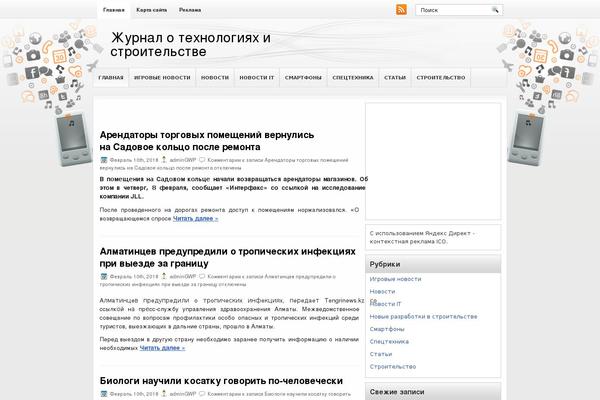
Task: Click author icon of Садовое кольцо post
Action: pos(164,160)
